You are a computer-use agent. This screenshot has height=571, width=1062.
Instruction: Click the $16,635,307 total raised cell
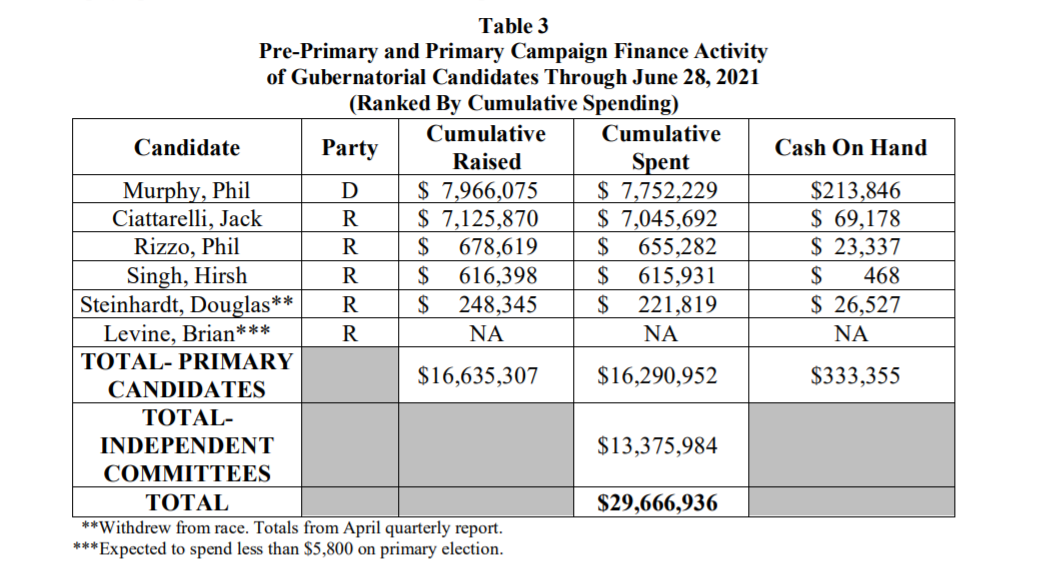tap(478, 376)
